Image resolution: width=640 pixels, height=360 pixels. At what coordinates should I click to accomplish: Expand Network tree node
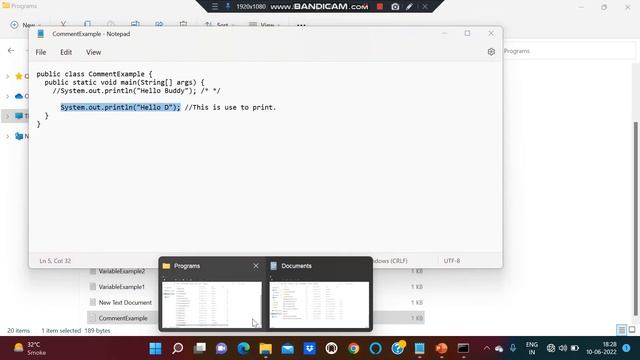tap(7, 136)
